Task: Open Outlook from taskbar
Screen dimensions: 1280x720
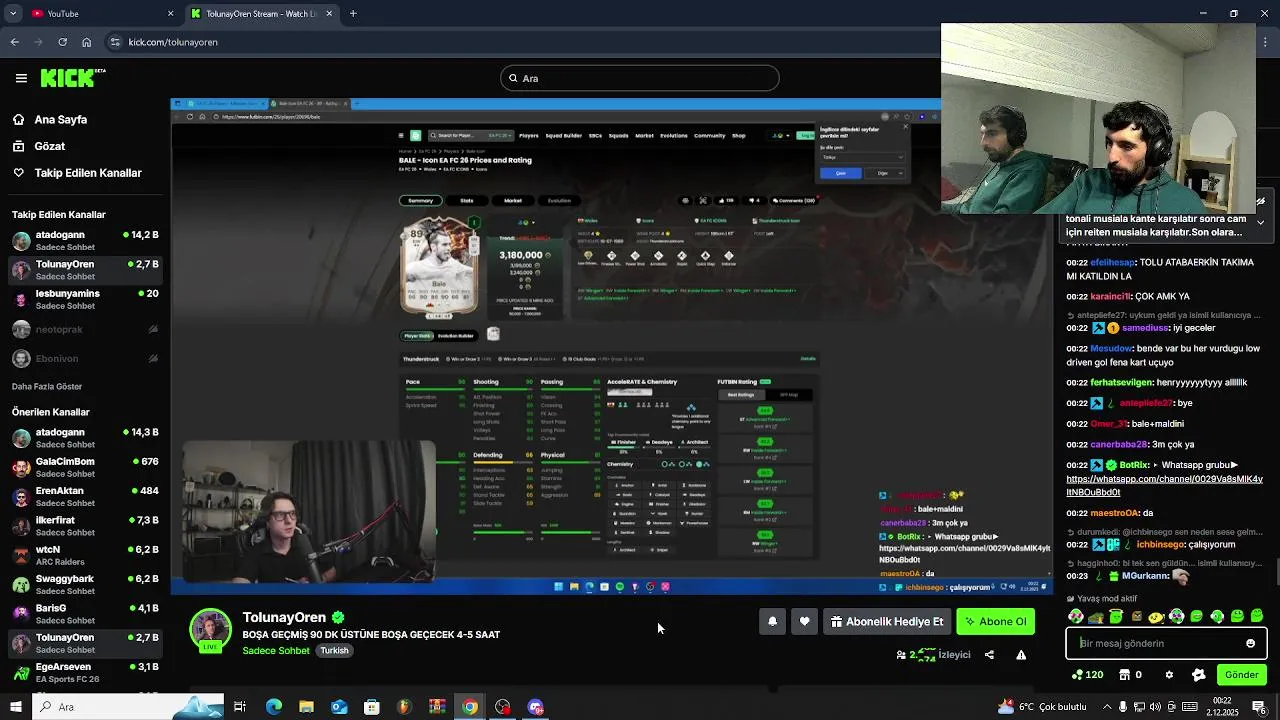Action: point(339,707)
